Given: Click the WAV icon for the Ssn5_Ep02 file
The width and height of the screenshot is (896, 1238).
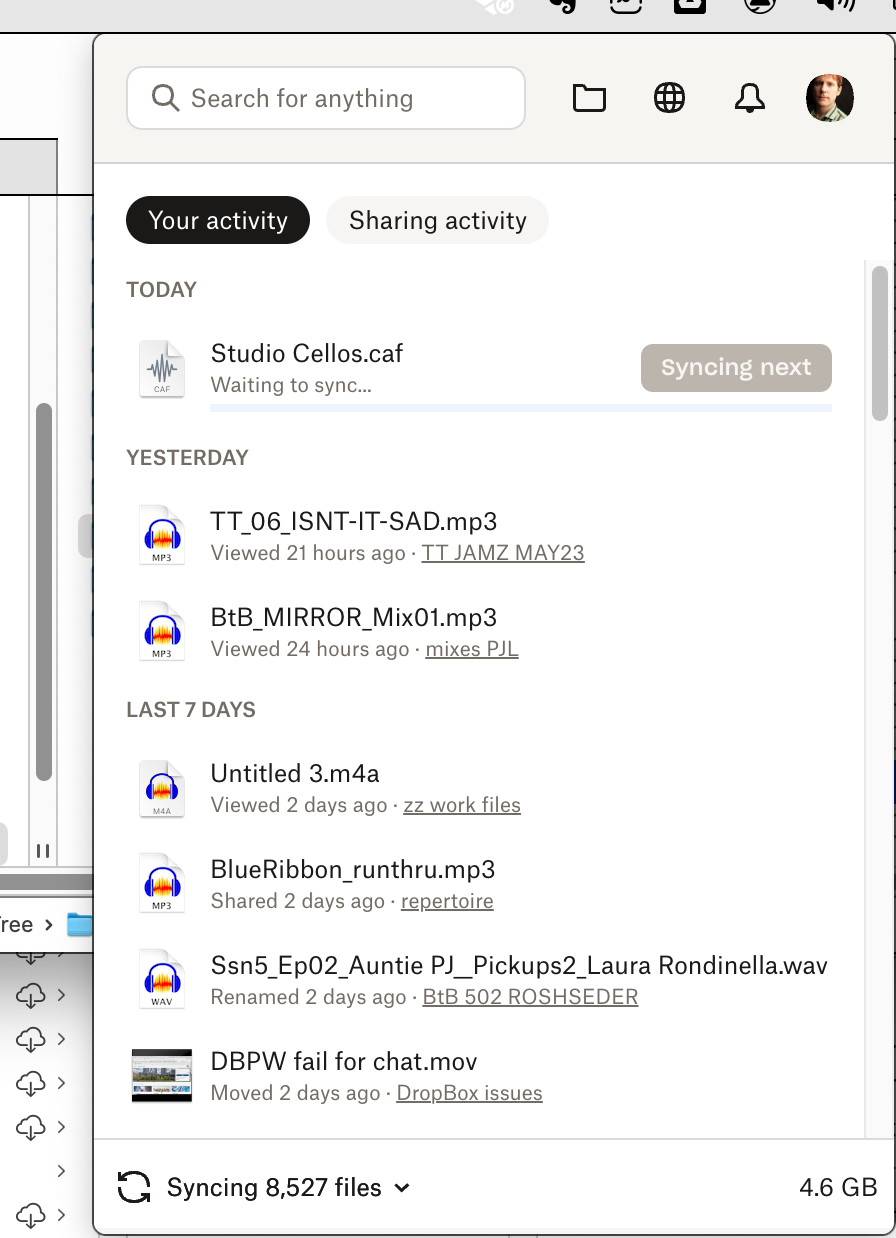Looking at the screenshot, I should (161, 979).
